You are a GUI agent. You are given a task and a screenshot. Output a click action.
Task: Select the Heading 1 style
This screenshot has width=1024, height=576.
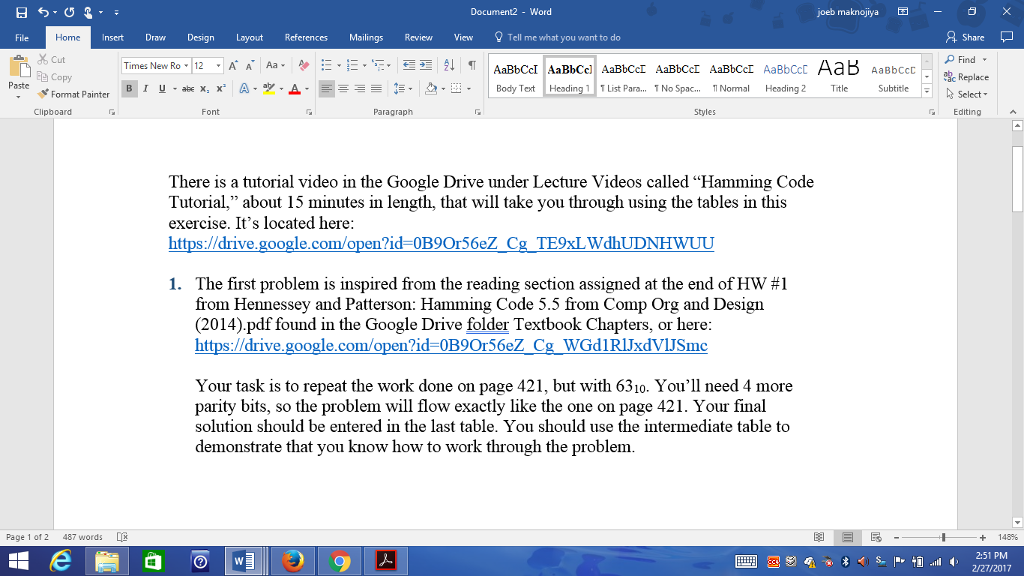coord(568,74)
